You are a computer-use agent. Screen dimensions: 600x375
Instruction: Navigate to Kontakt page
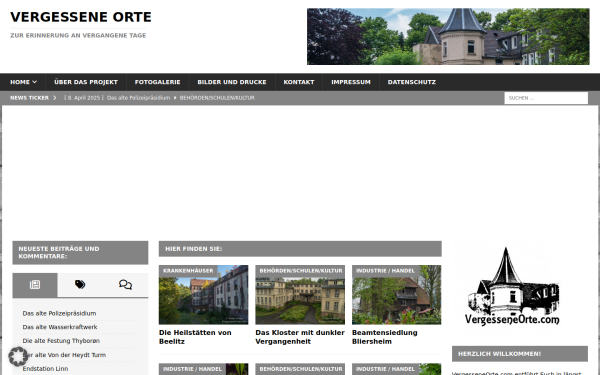299,82
